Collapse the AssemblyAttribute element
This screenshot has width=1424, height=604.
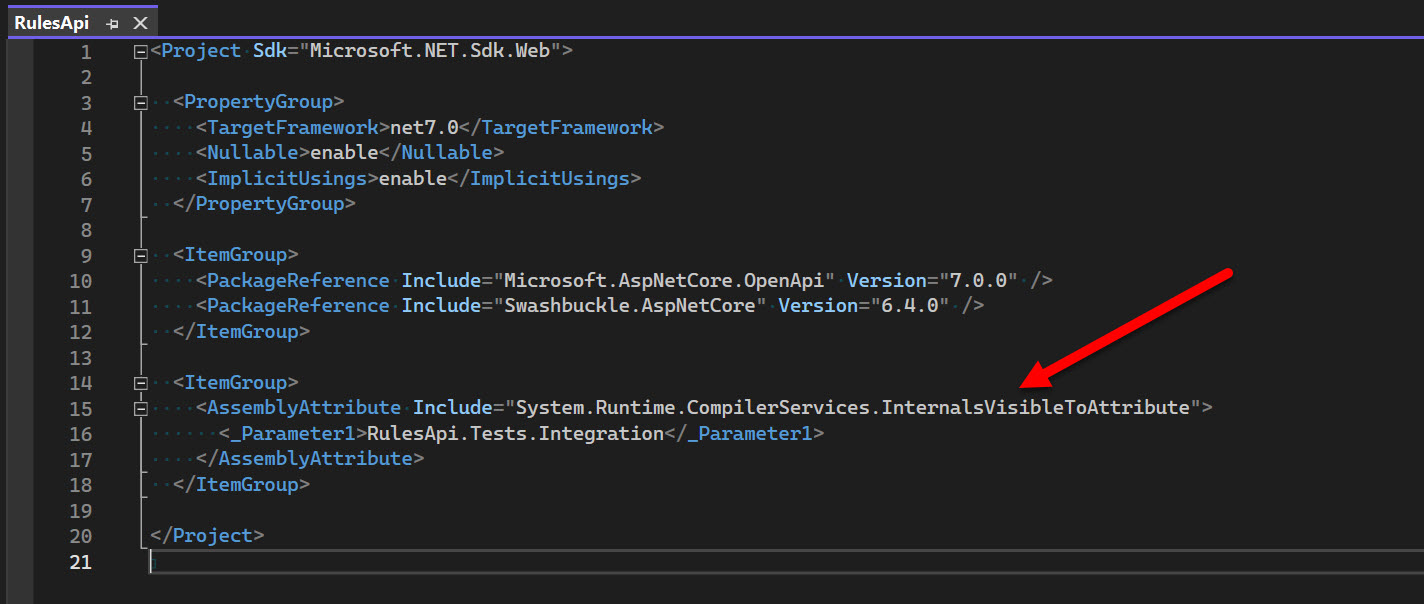tap(140, 408)
